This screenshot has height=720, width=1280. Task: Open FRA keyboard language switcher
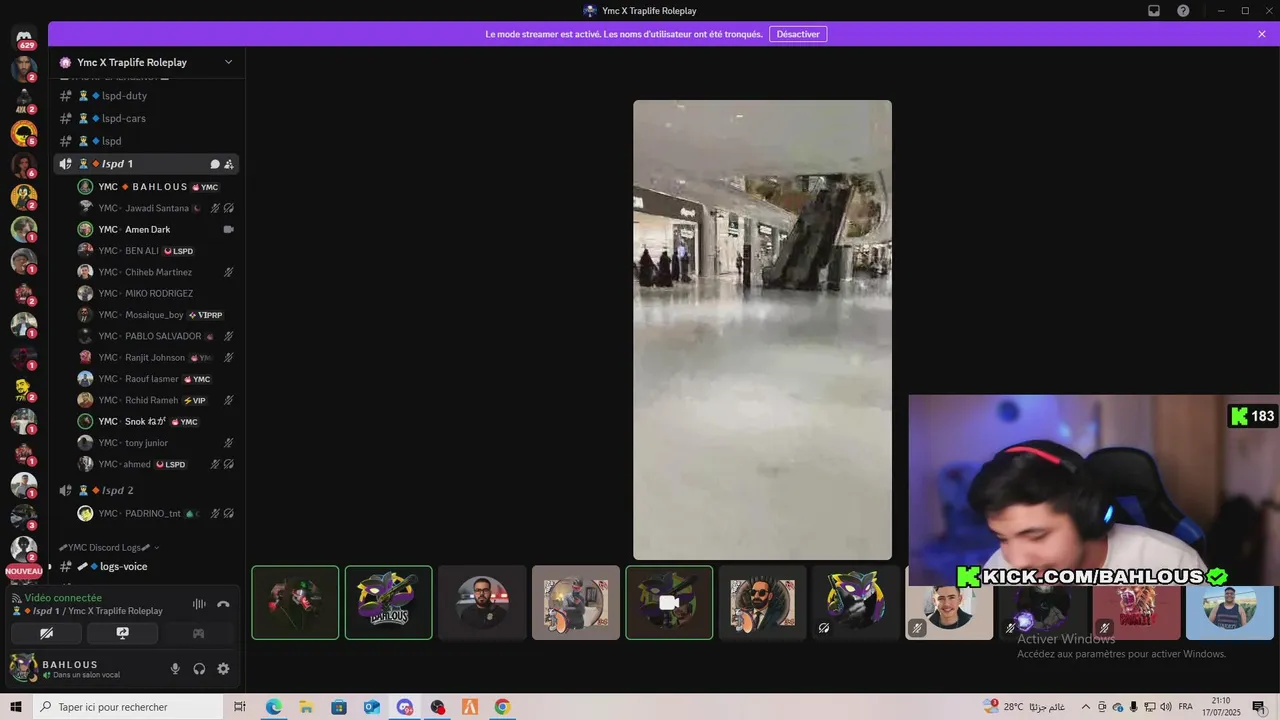pyautogui.click(x=1186, y=707)
